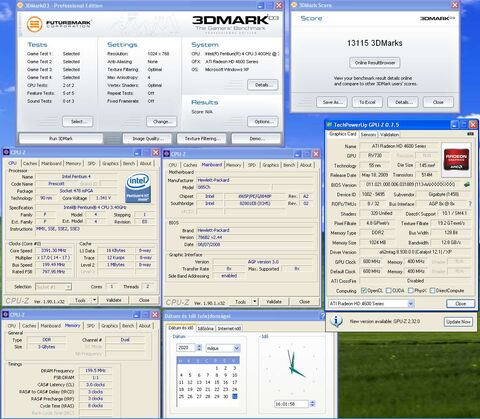Open Bench tab in the top-left CPU-Z window
480x419 pixels.
click(129, 163)
